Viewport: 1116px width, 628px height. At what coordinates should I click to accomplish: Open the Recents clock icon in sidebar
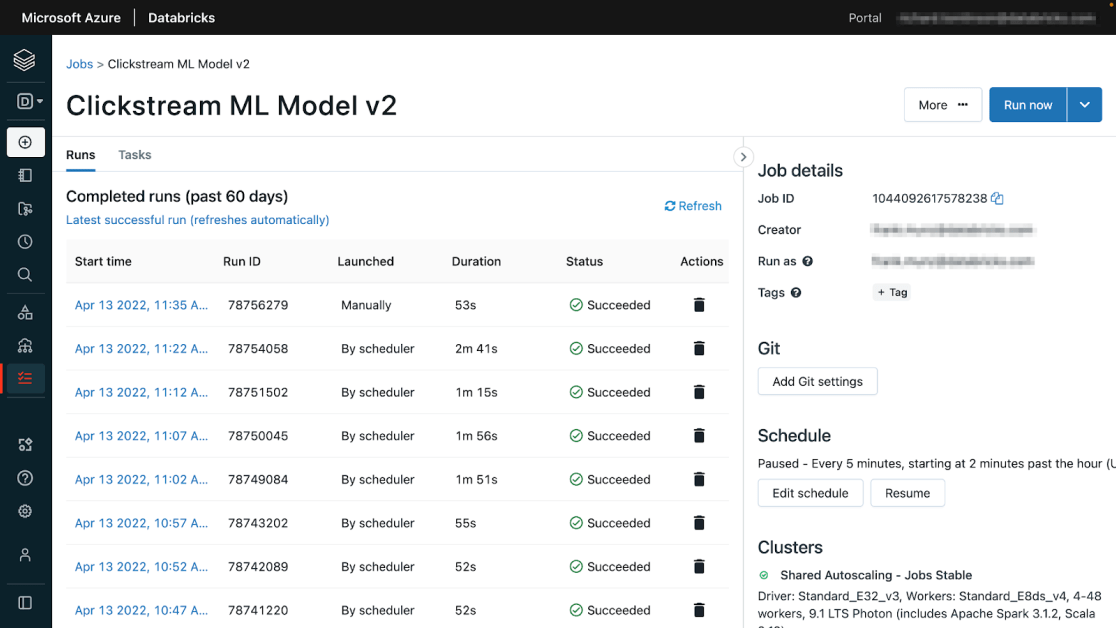pyautogui.click(x=25, y=242)
